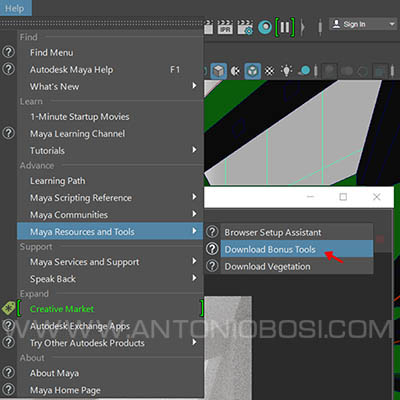Click the teal circular render icon

[265, 27]
